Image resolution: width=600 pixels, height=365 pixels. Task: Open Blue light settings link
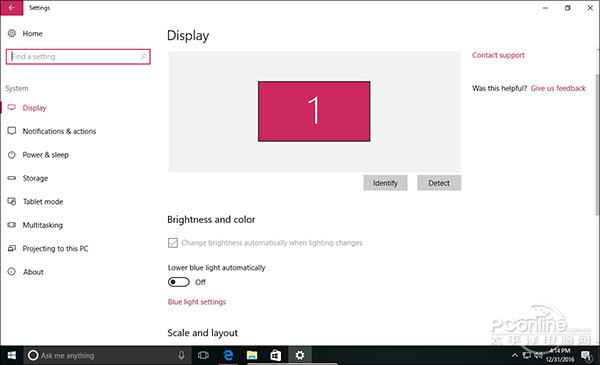[197, 302]
